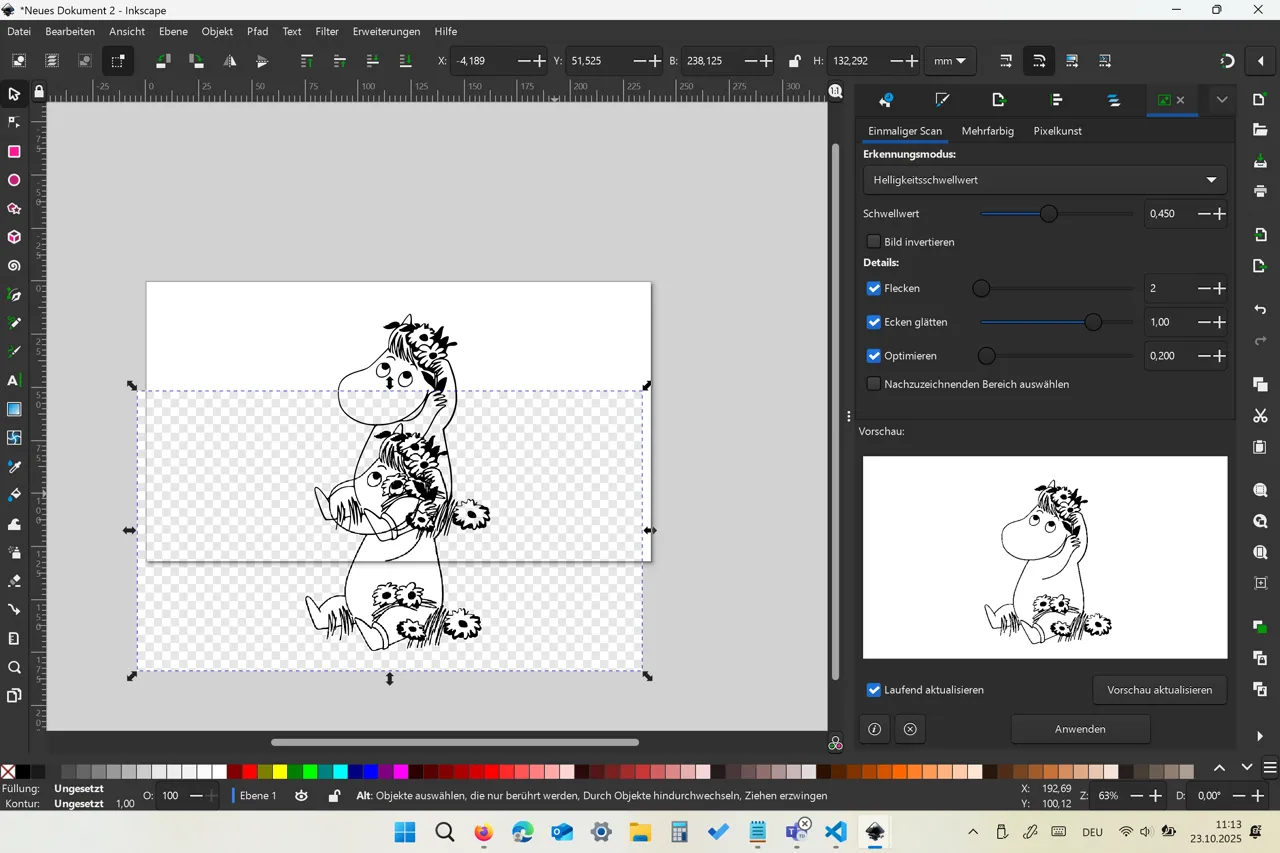Open the Ebene 1 layer selector
This screenshot has height=853, width=1280.
[x=258, y=796]
